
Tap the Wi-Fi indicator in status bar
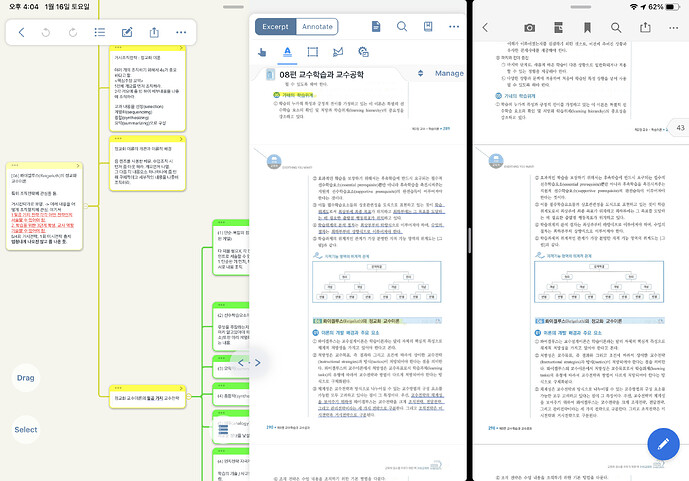click(634, 7)
